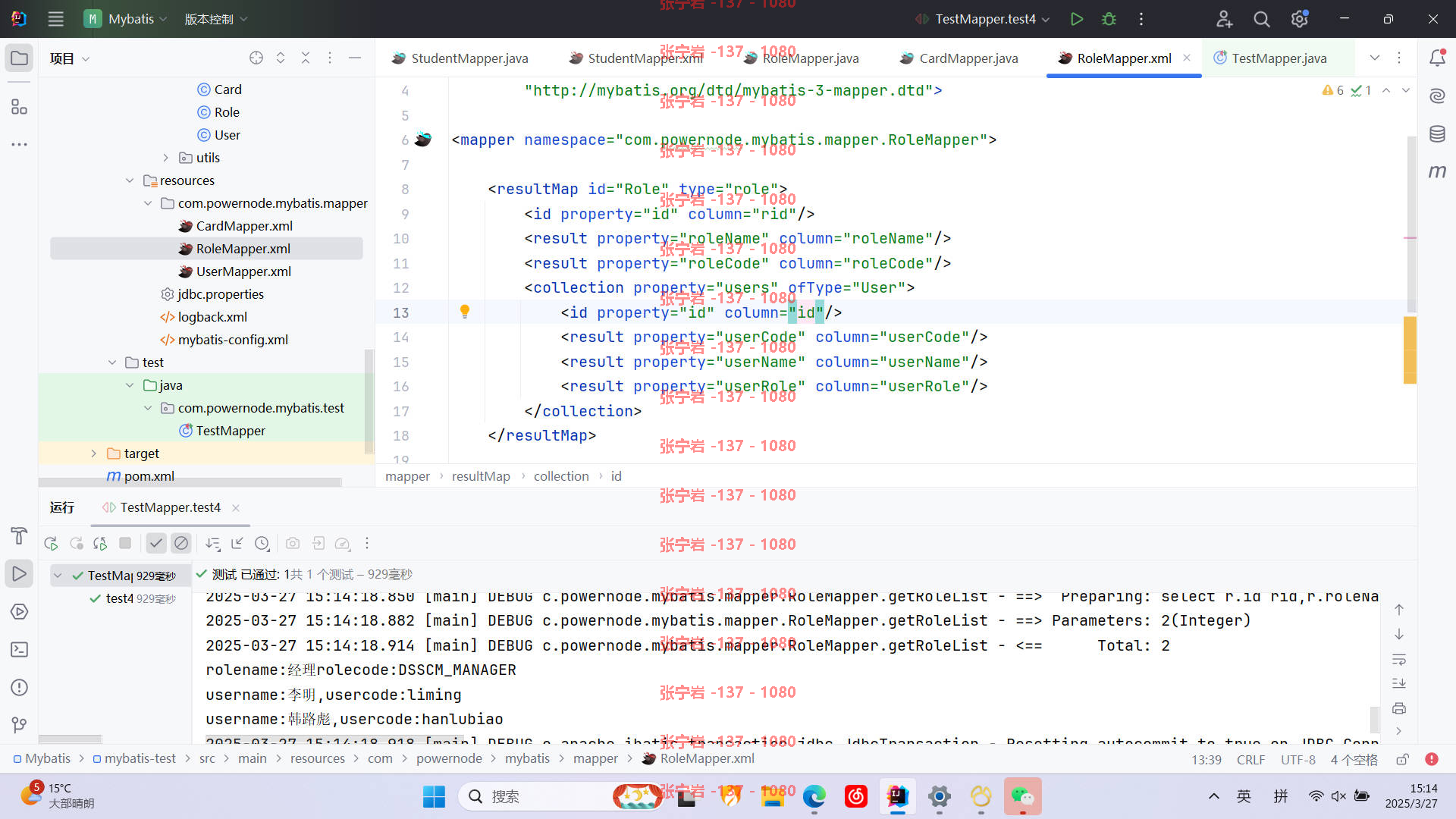Open the CRLF line separator selector
Image resolution: width=1456 pixels, height=819 pixels.
point(1251,759)
